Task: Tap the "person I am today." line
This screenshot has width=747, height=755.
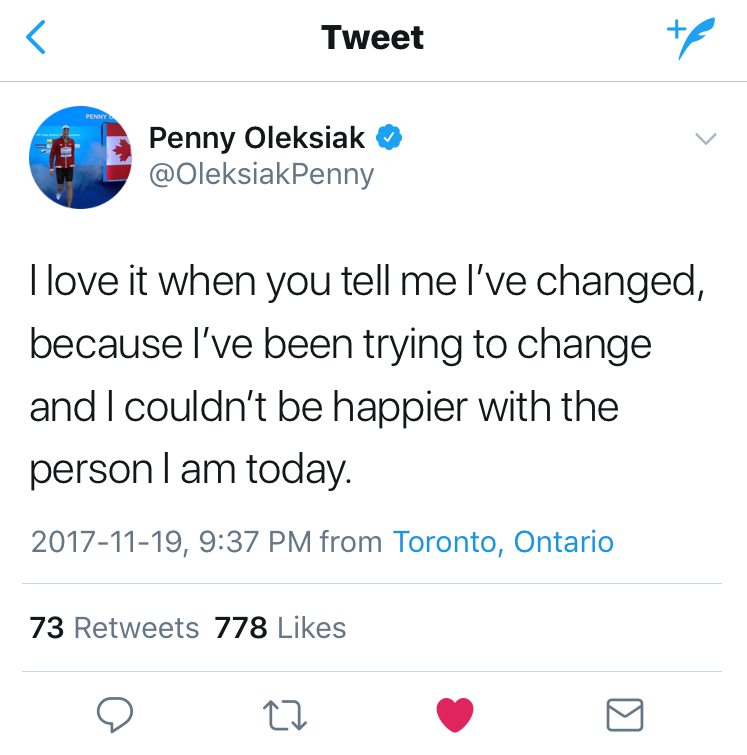Action: tap(191, 468)
